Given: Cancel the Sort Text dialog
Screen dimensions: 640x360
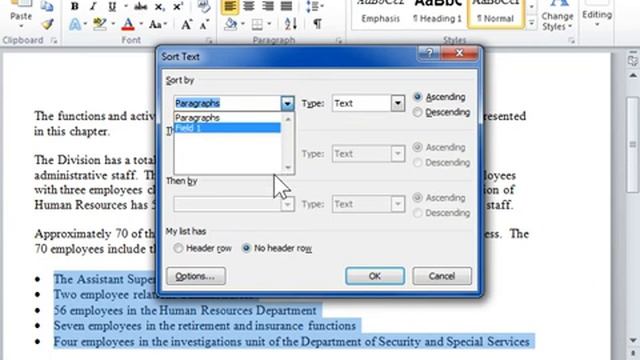Looking at the screenshot, I should click(x=442, y=276).
